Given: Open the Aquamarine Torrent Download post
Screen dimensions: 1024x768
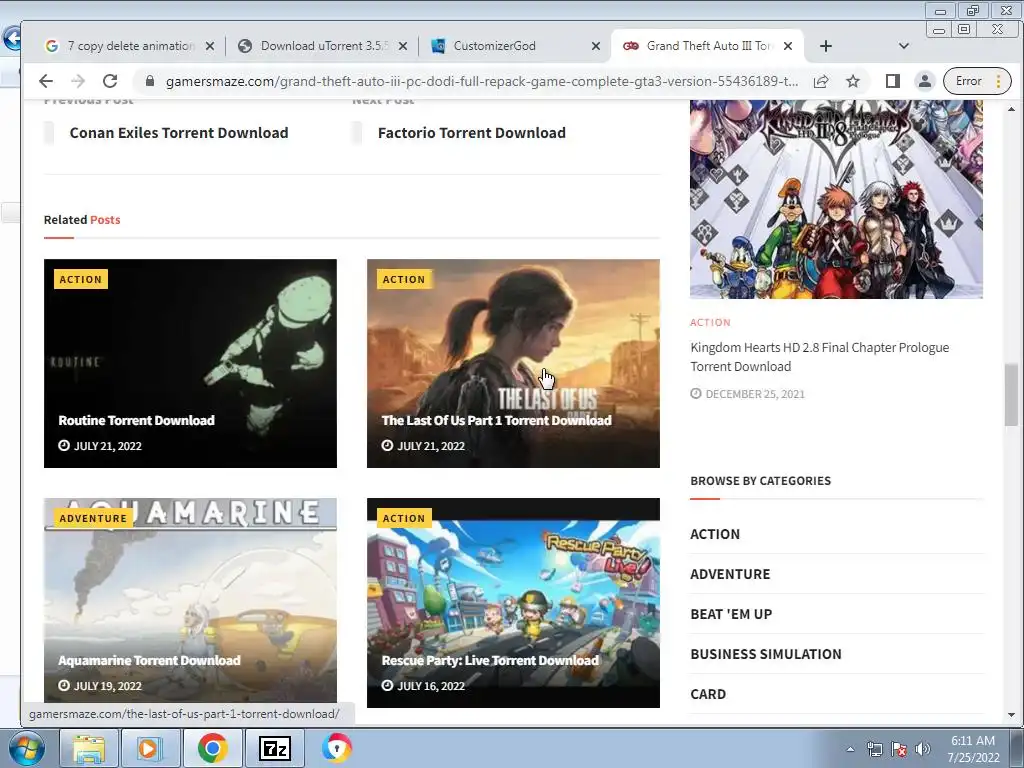Looking at the screenshot, I should (150, 660).
